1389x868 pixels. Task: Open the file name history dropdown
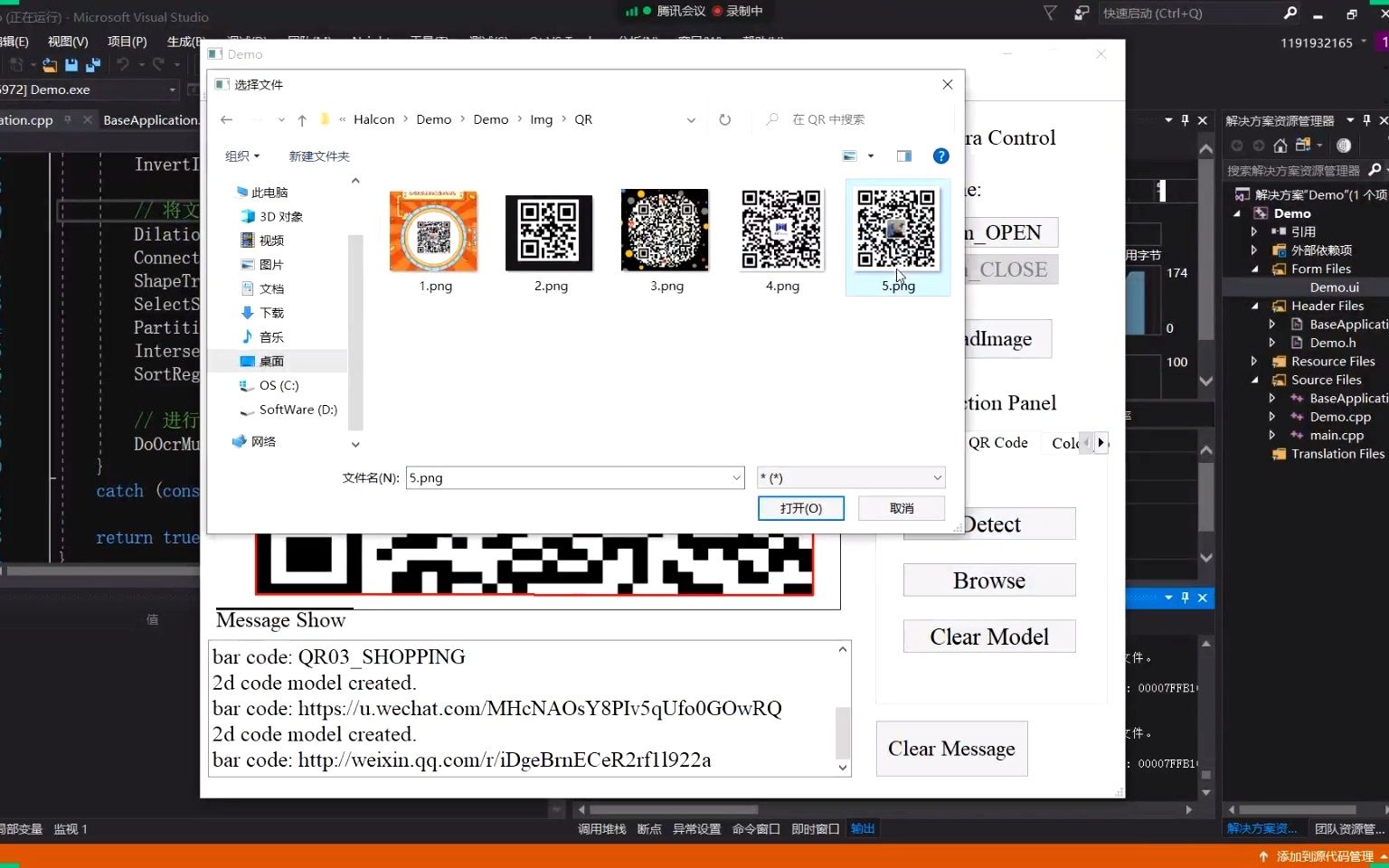[x=736, y=477]
